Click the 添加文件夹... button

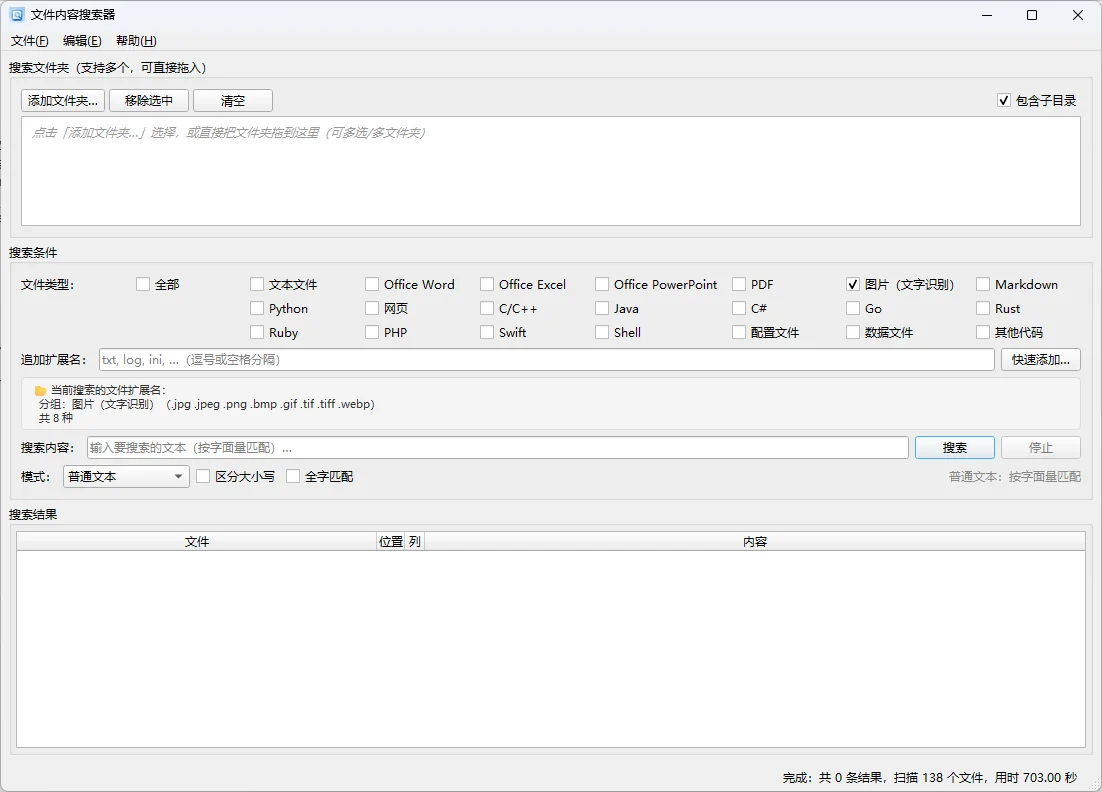63,100
